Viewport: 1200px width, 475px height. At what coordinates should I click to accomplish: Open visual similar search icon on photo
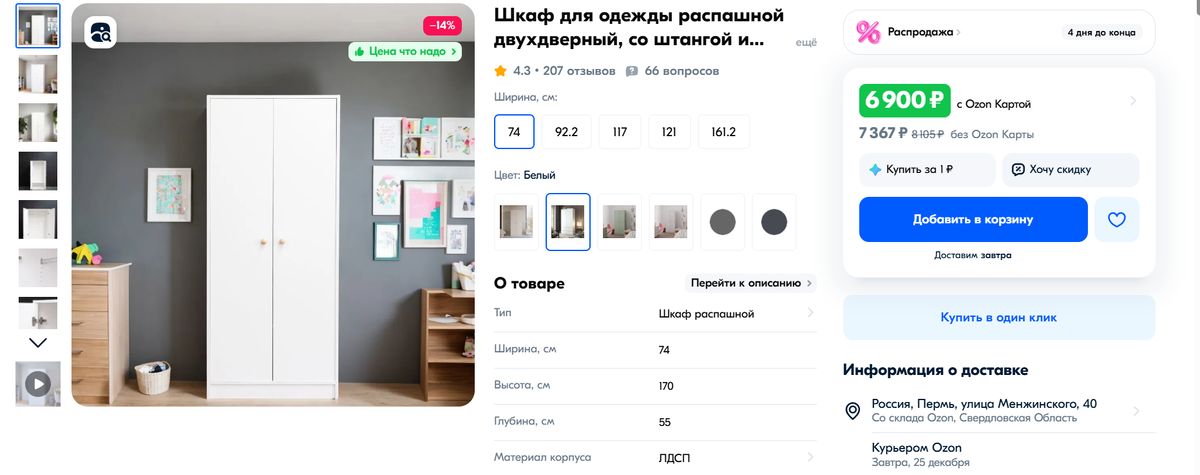pyautogui.click(x=101, y=33)
